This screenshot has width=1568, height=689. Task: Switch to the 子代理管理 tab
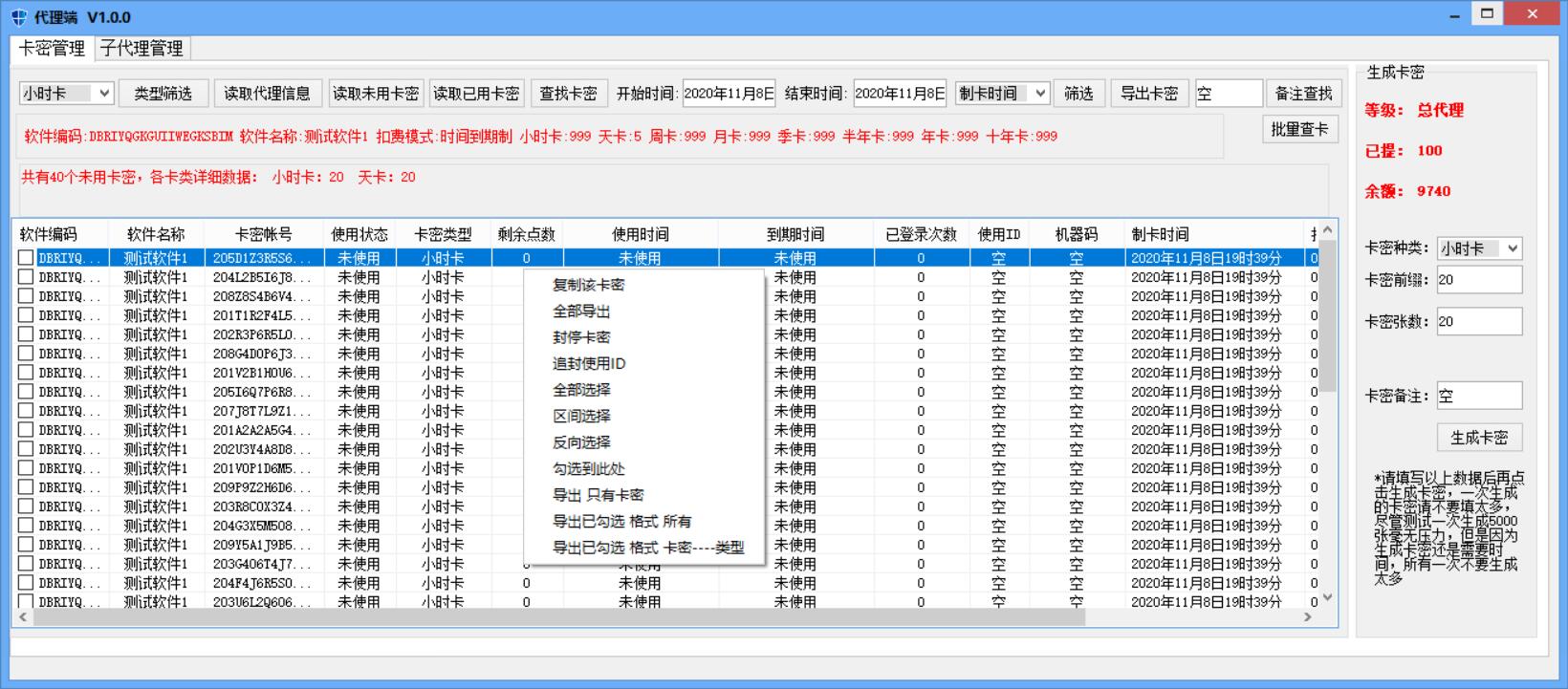click(x=142, y=48)
